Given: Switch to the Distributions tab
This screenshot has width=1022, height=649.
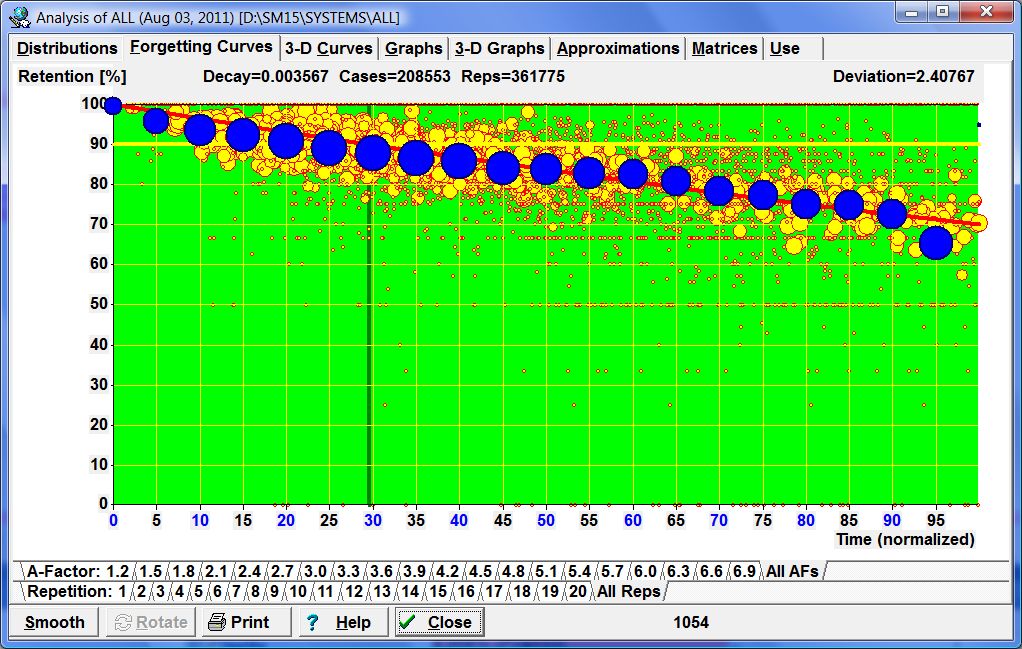Looking at the screenshot, I should 67,48.
